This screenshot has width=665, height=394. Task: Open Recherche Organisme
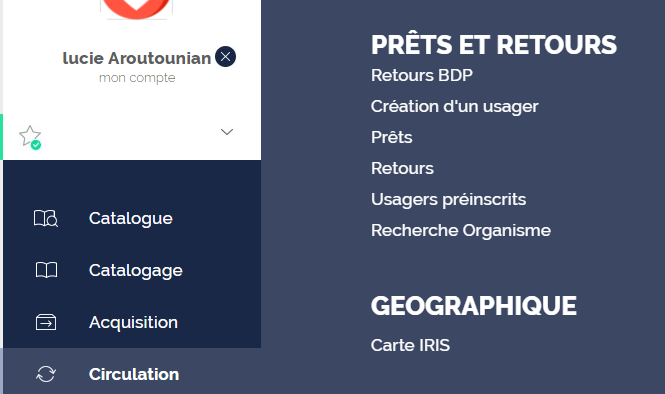click(461, 231)
